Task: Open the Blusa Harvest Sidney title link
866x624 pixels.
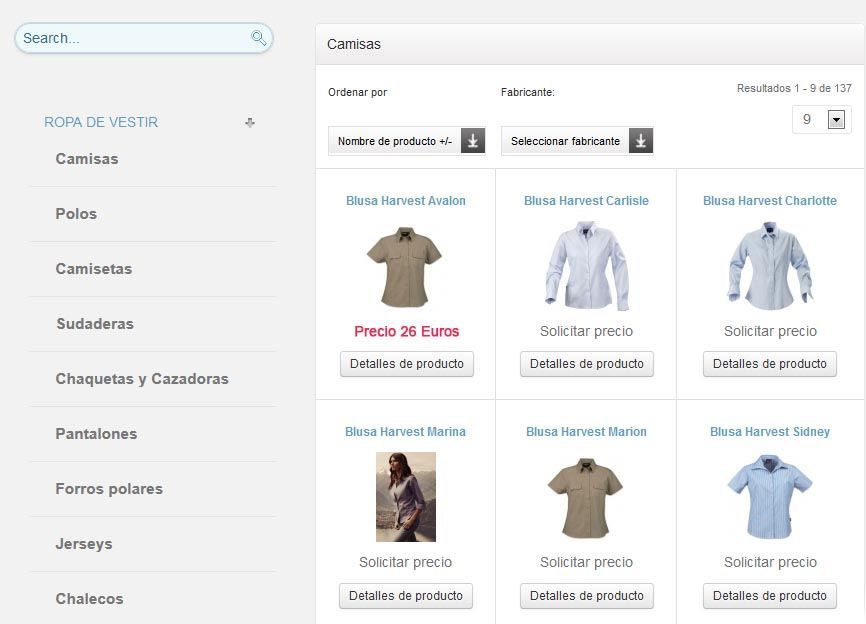Action: pos(770,432)
